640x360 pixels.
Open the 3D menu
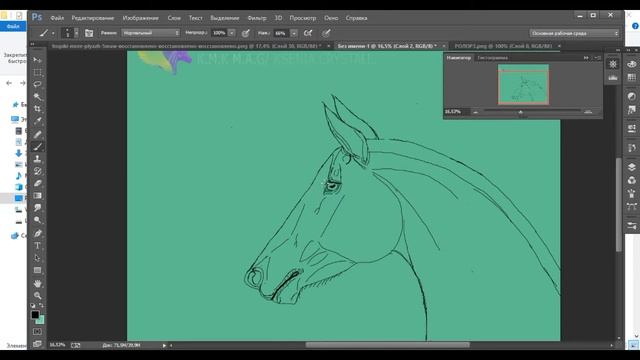click(x=278, y=18)
